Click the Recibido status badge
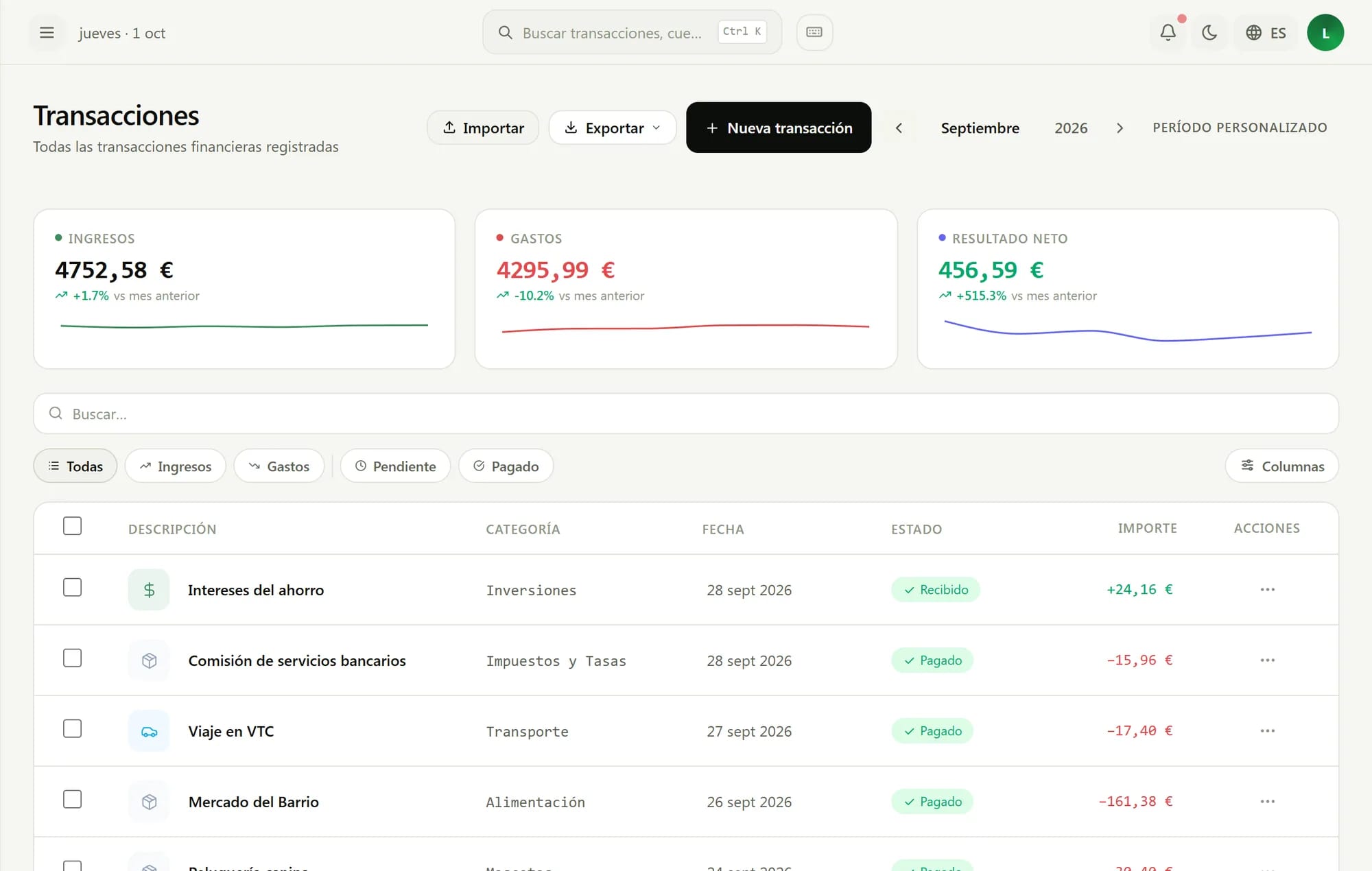Viewport: 1372px width, 871px height. click(936, 590)
